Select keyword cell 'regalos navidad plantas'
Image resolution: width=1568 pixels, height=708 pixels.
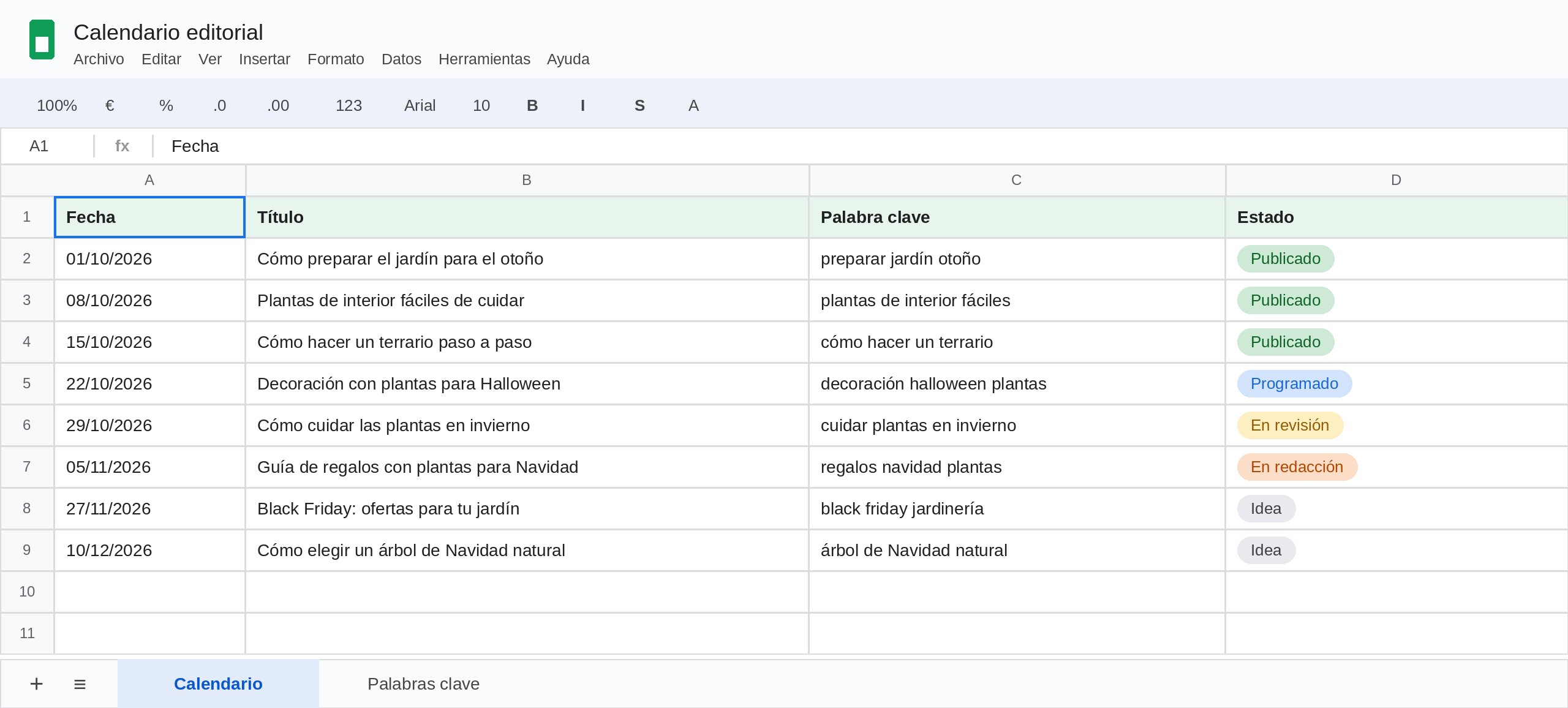pos(1017,467)
